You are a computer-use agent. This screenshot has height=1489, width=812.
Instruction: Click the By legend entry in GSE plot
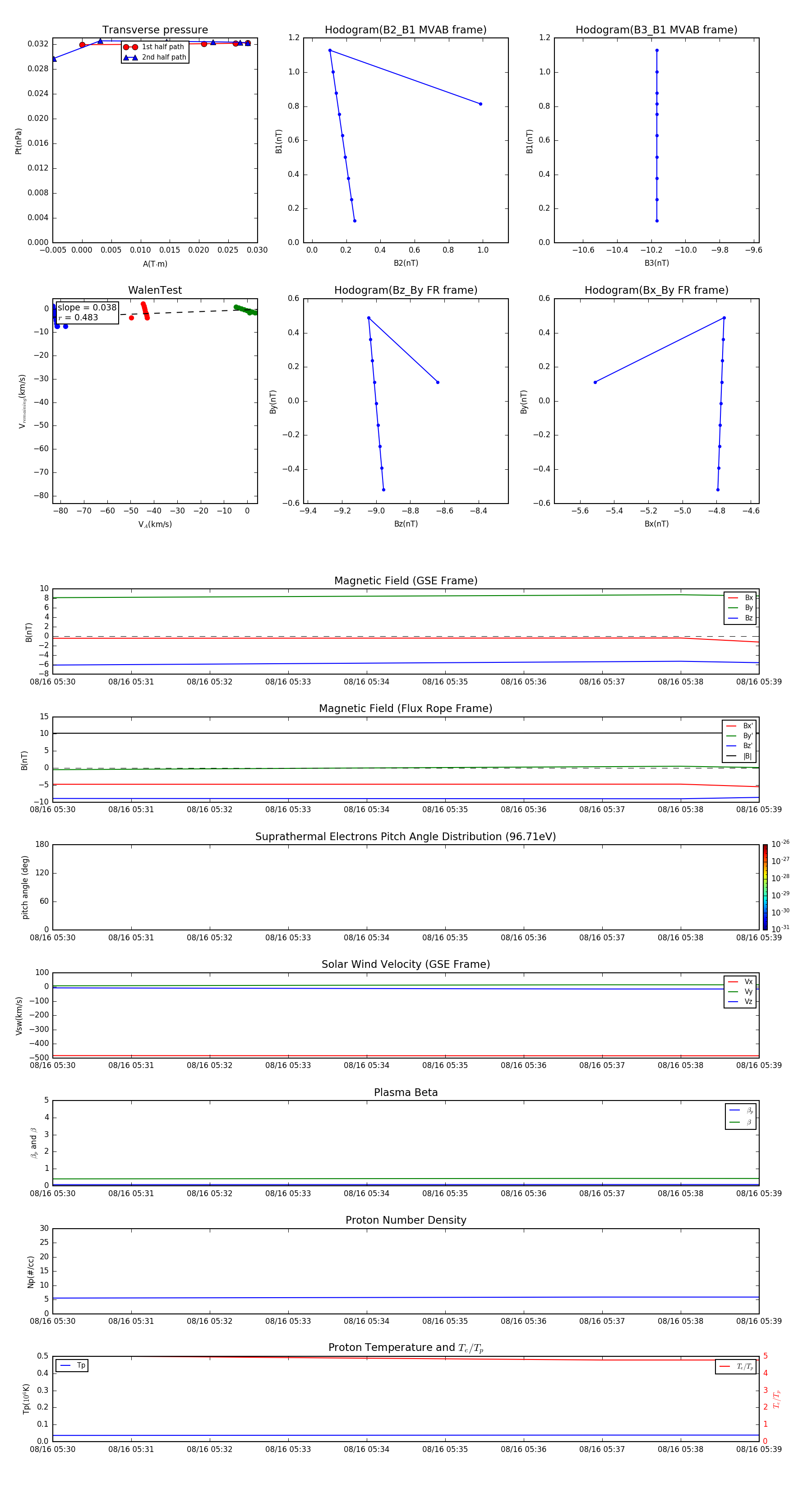740,608
